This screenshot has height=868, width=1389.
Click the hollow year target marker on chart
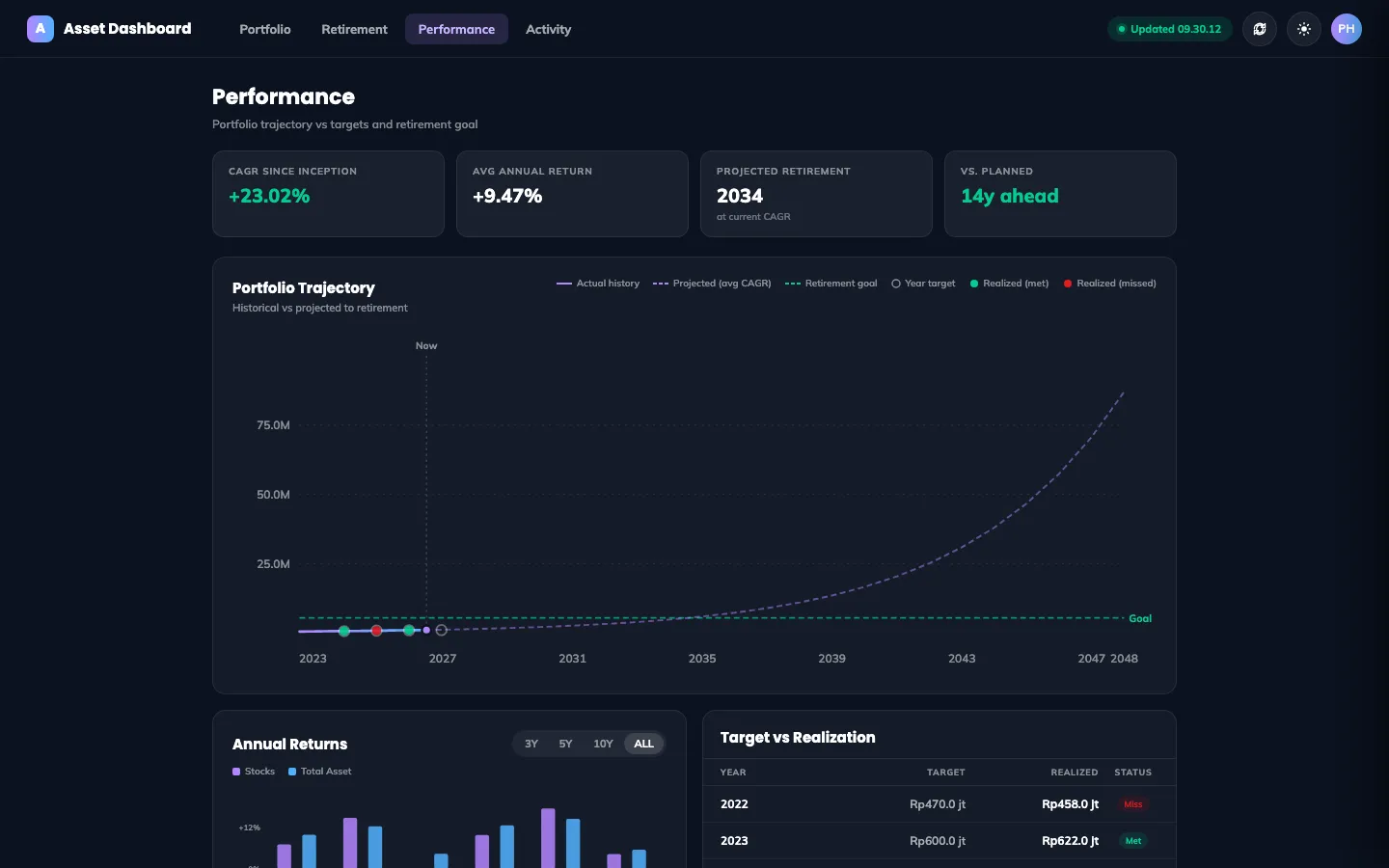(x=442, y=630)
